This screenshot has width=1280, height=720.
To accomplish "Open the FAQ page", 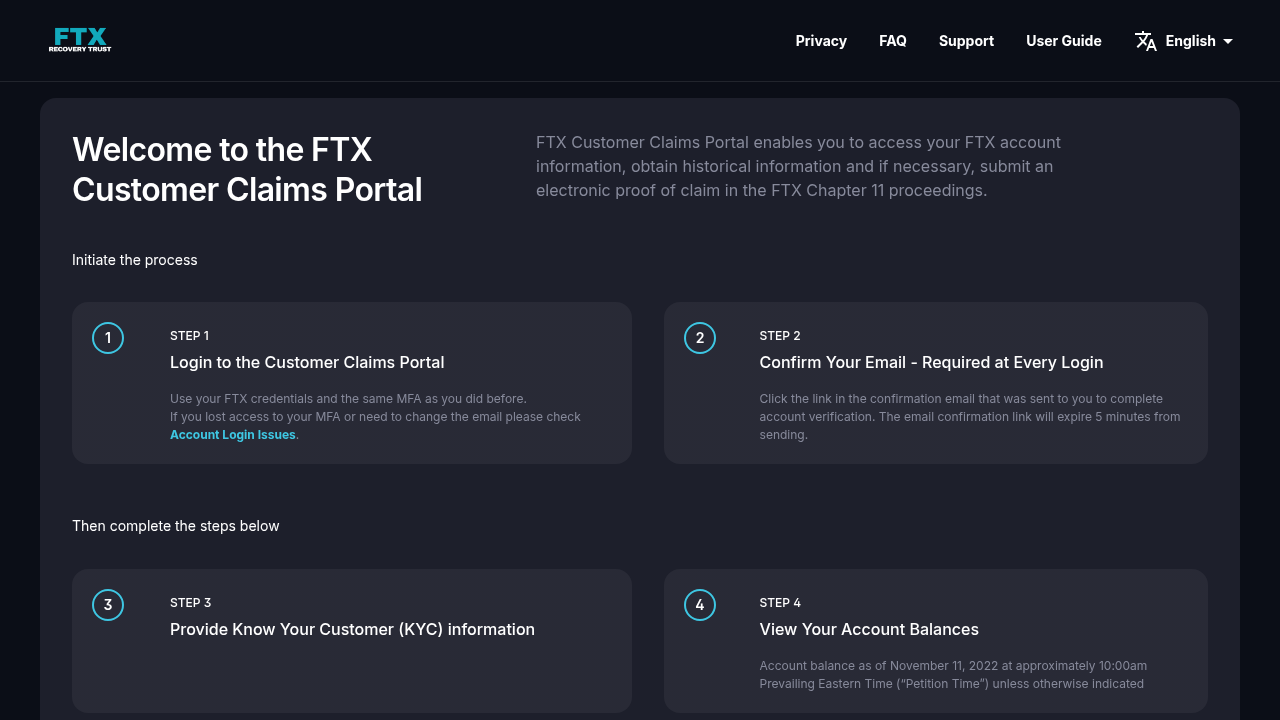I will [893, 41].
